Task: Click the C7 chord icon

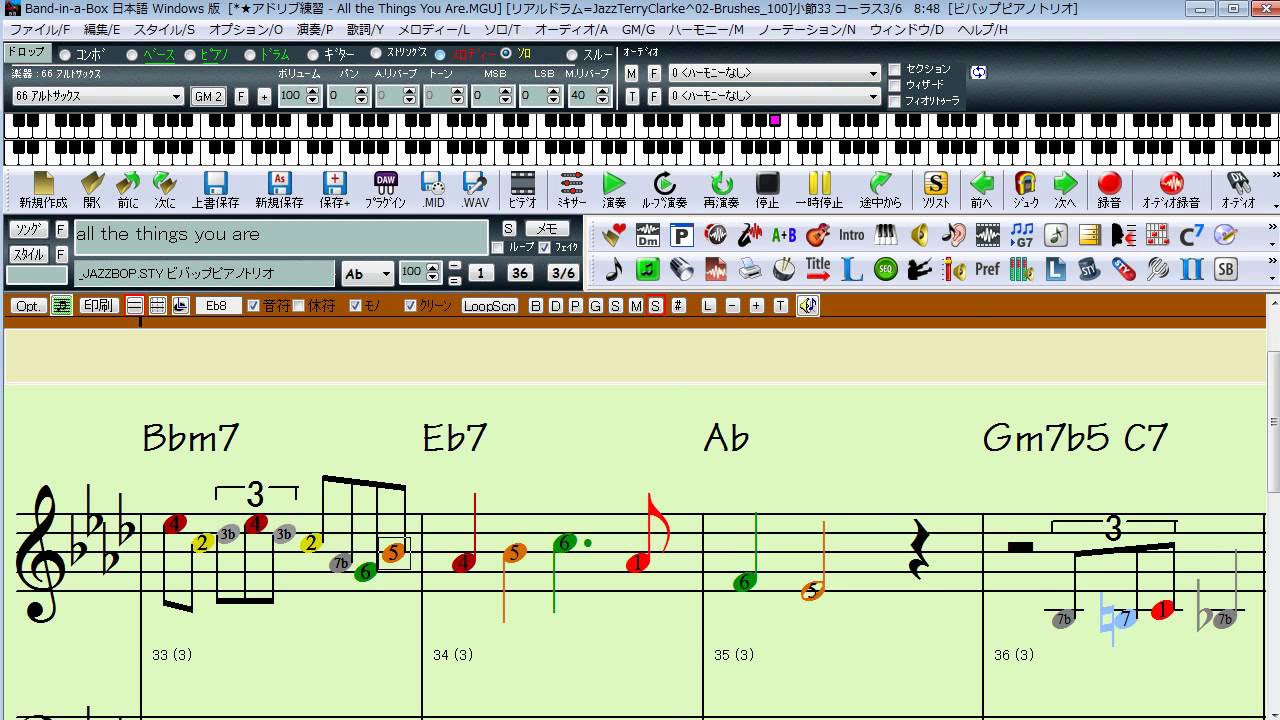Action: click(x=1191, y=235)
